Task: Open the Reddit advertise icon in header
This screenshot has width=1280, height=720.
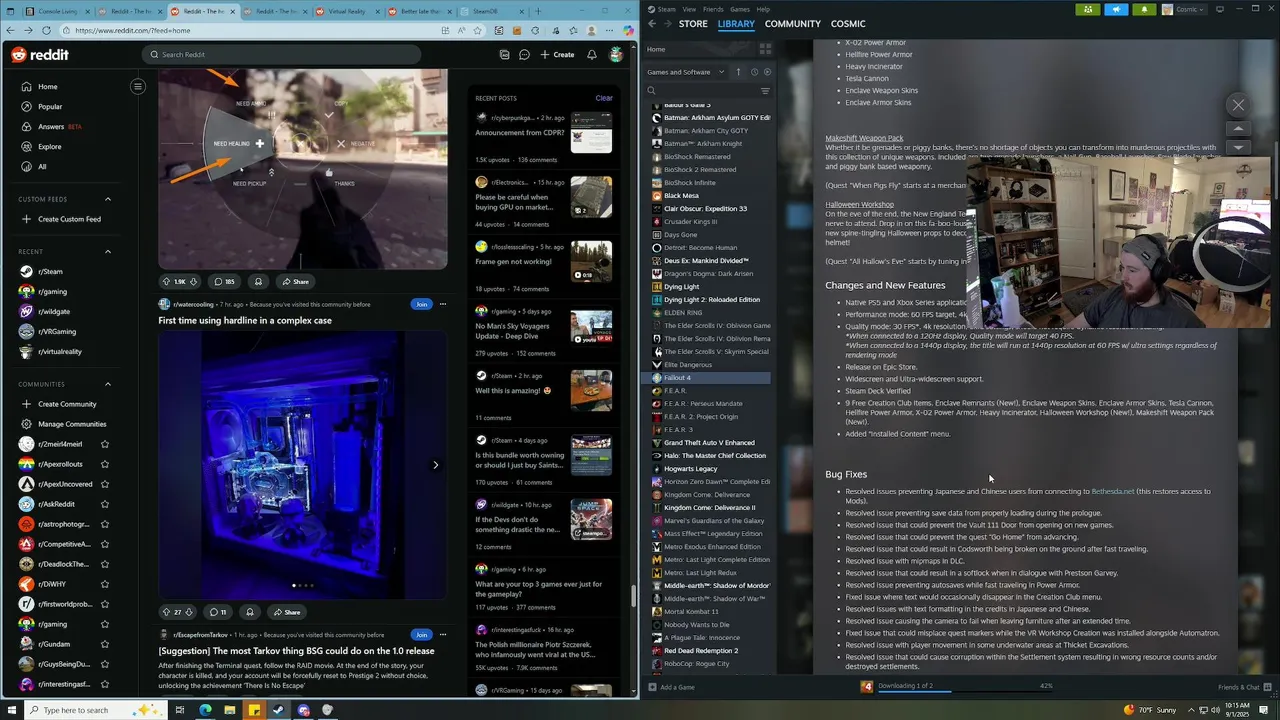Action: (505, 55)
